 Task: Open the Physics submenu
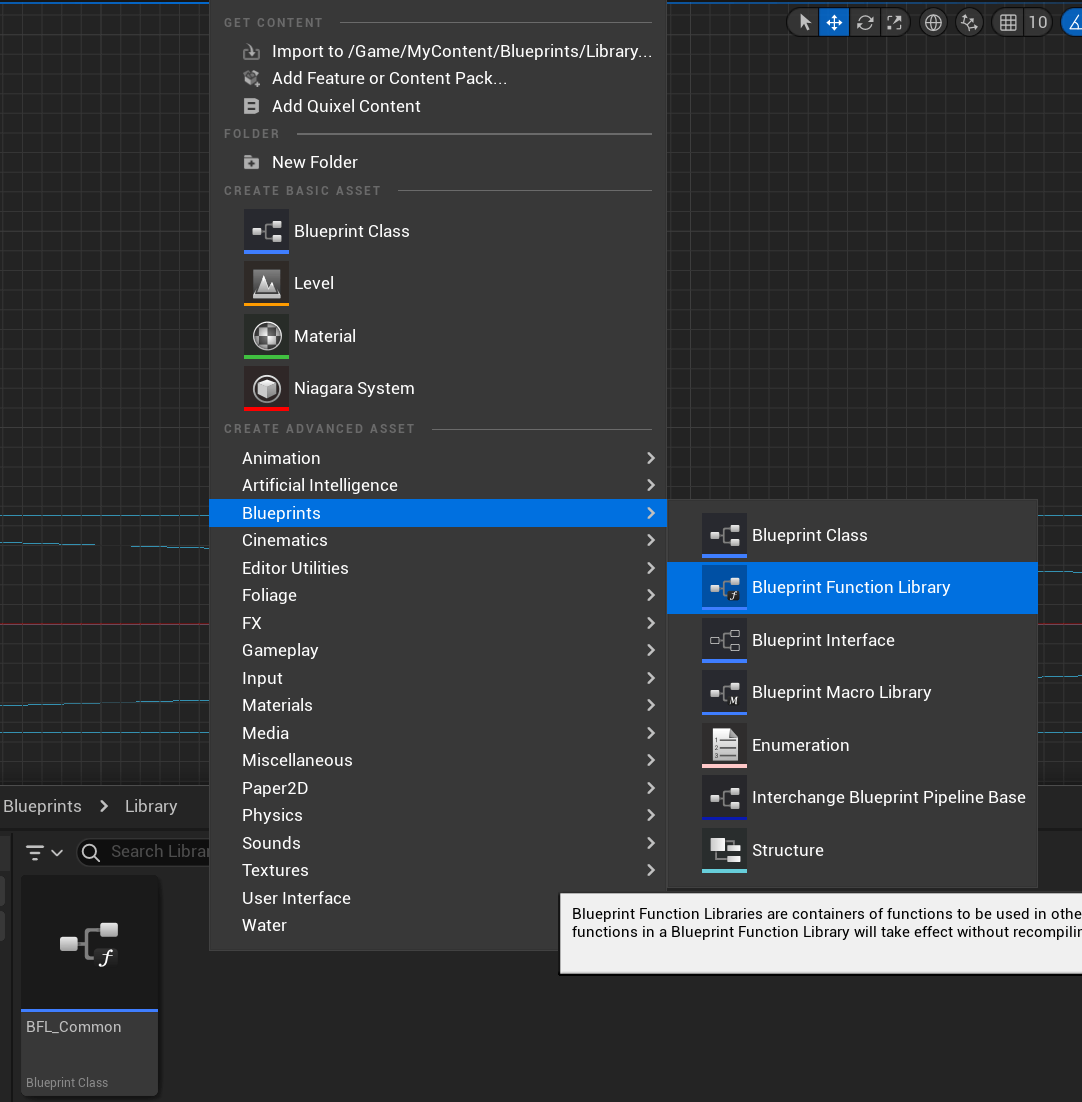click(438, 815)
